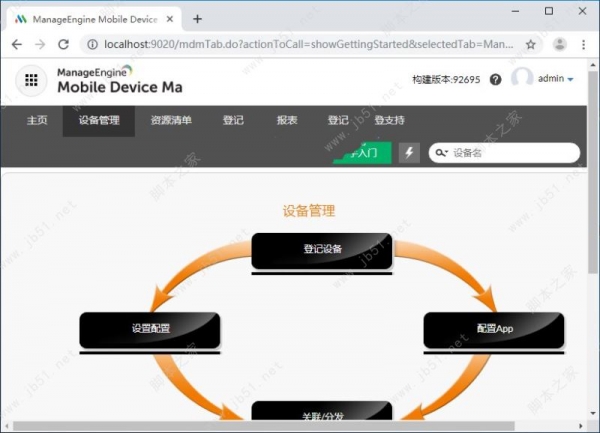Open Chrome three-dot menu
The height and width of the screenshot is (433, 600).
(x=583, y=44)
